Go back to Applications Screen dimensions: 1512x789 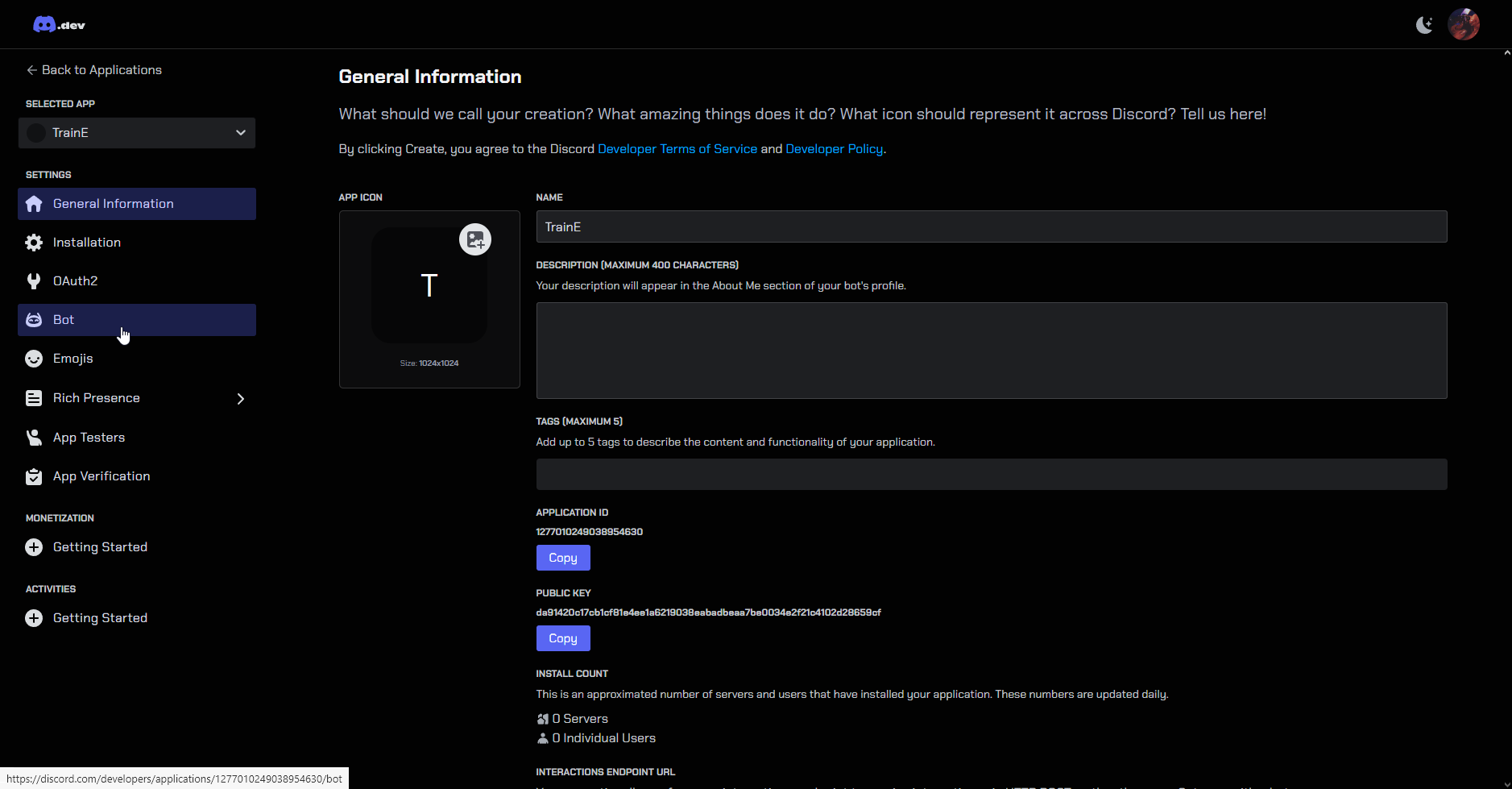[x=94, y=70]
